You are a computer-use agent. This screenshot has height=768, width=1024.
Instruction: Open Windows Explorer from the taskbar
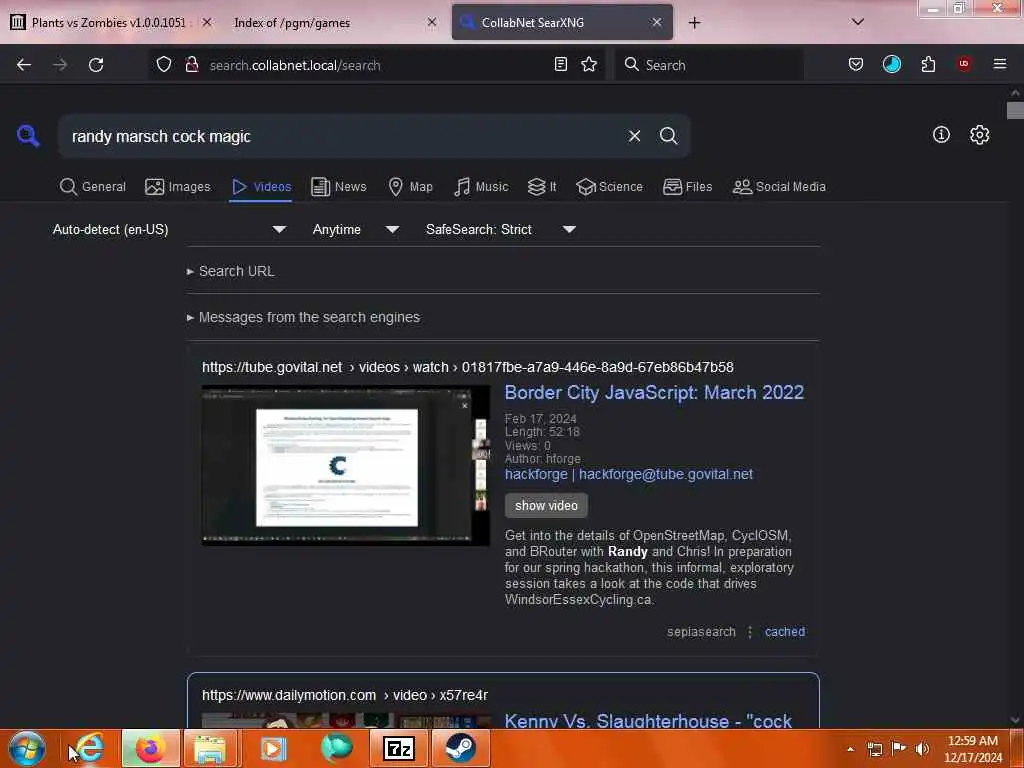210,748
